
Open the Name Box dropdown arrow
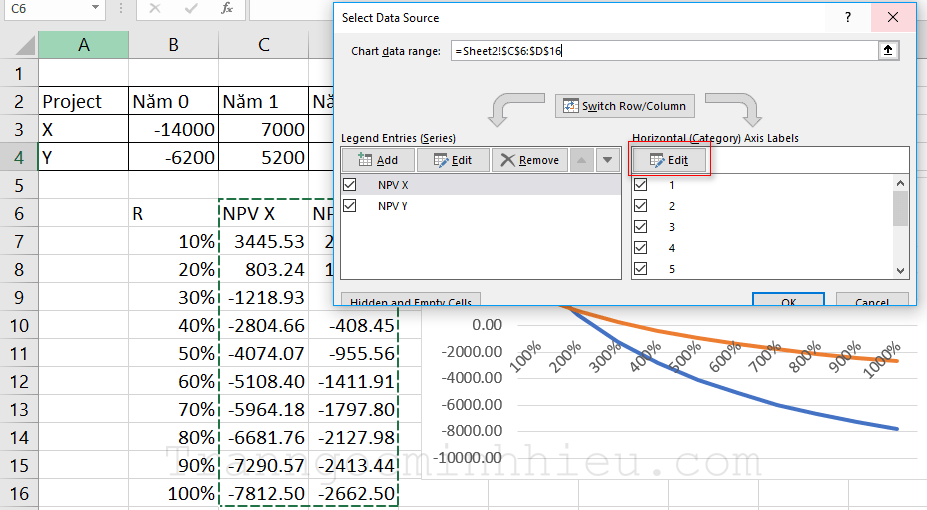95,9
